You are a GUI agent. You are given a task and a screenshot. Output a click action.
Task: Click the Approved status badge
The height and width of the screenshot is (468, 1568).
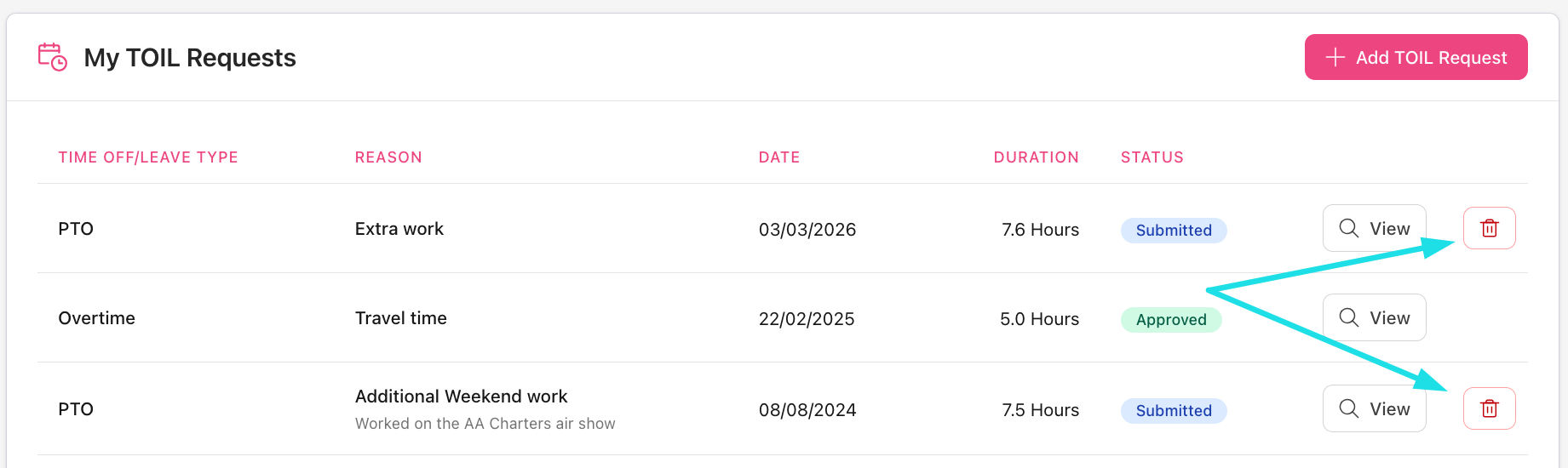[1171, 320]
